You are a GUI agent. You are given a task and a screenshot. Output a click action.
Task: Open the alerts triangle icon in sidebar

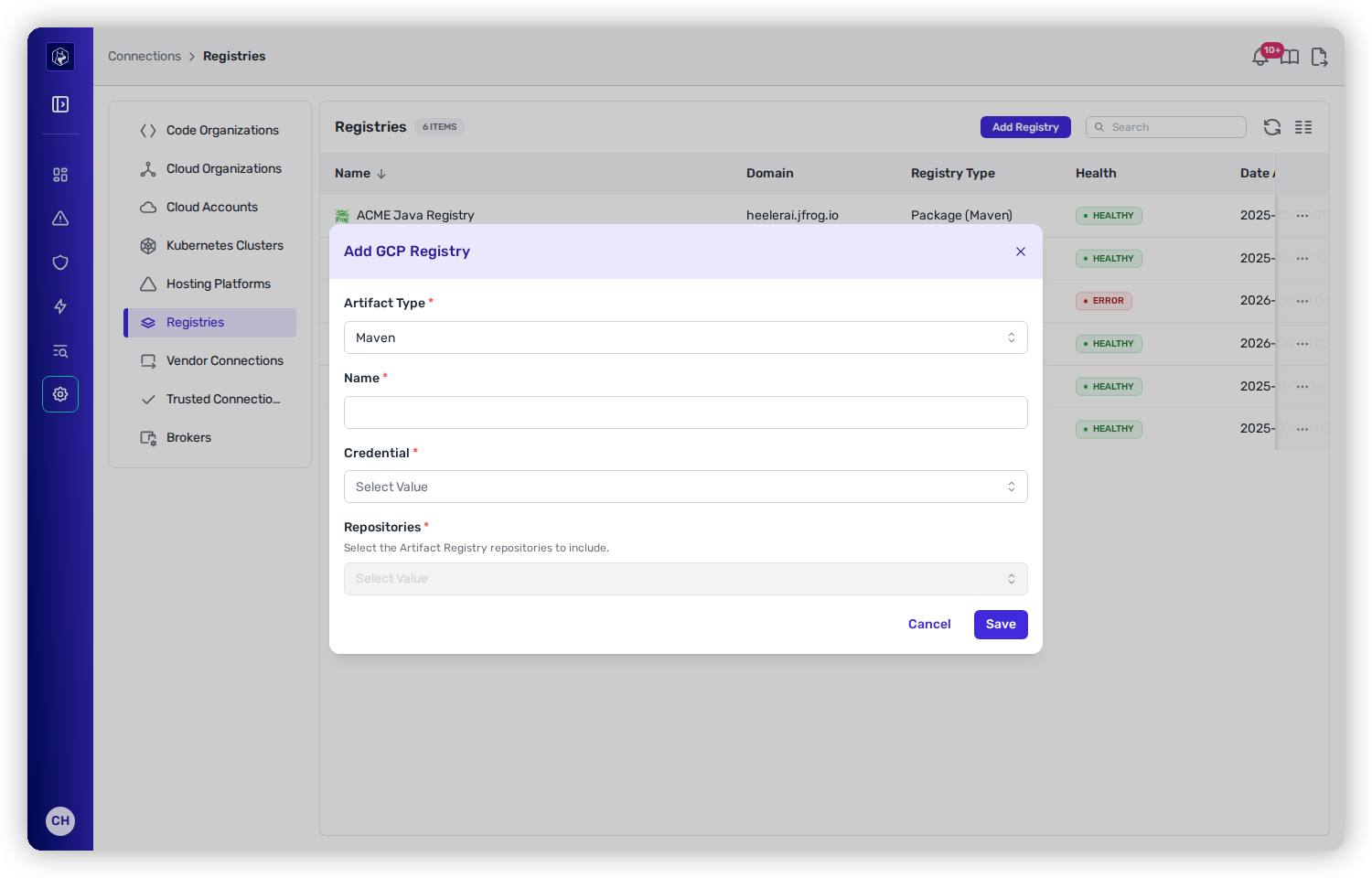pyautogui.click(x=60, y=219)
